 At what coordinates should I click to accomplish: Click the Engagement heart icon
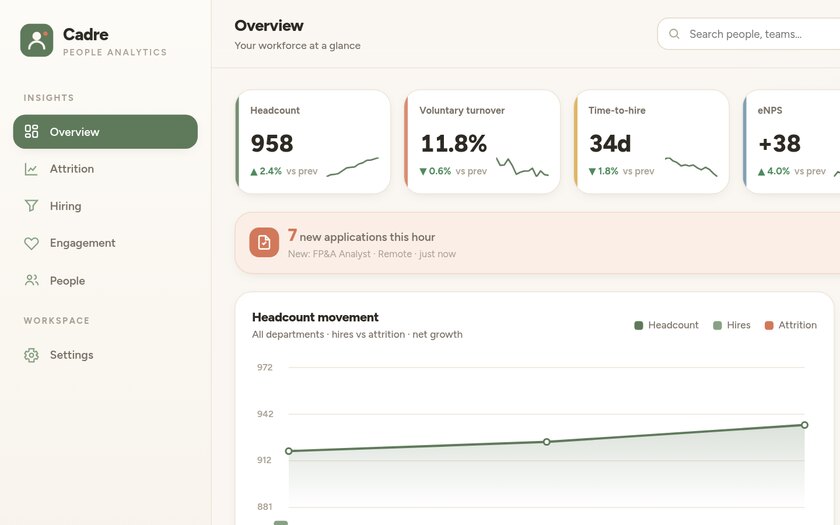click(x=31, y=243)
